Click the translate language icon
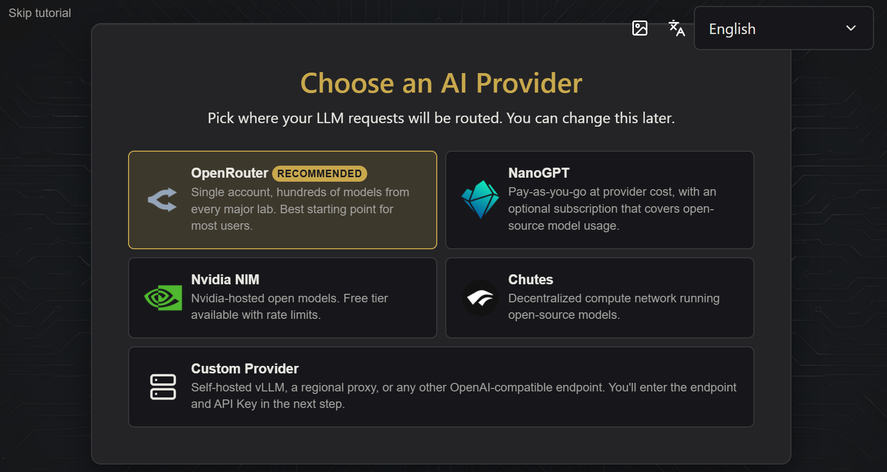The height and width of the screenshot is (472, 887). pyautogui.click(x=677, y=28)
